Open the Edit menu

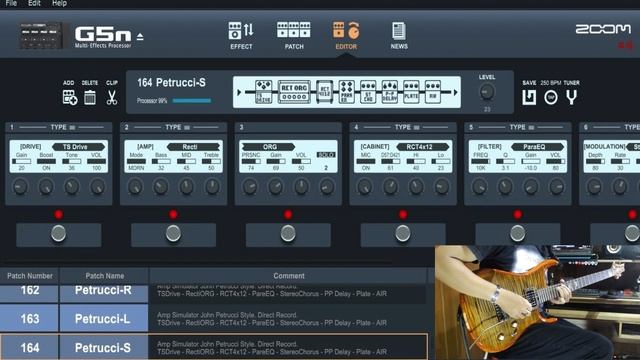click(34, 3)
